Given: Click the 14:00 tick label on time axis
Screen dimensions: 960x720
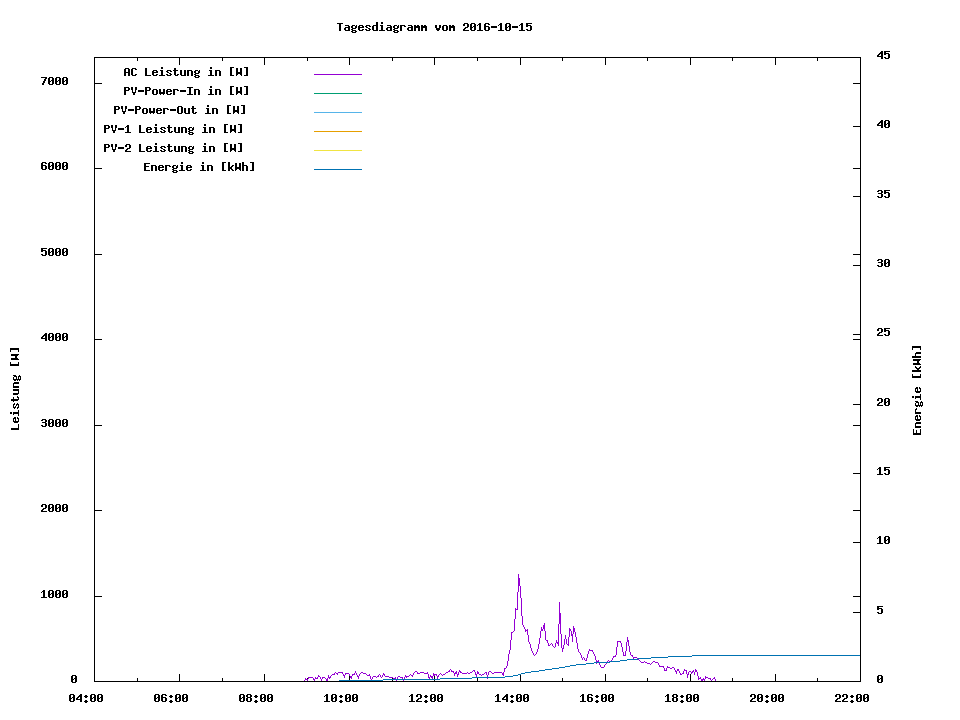Looking at the screenshot, I should click(x=511, y=699).
